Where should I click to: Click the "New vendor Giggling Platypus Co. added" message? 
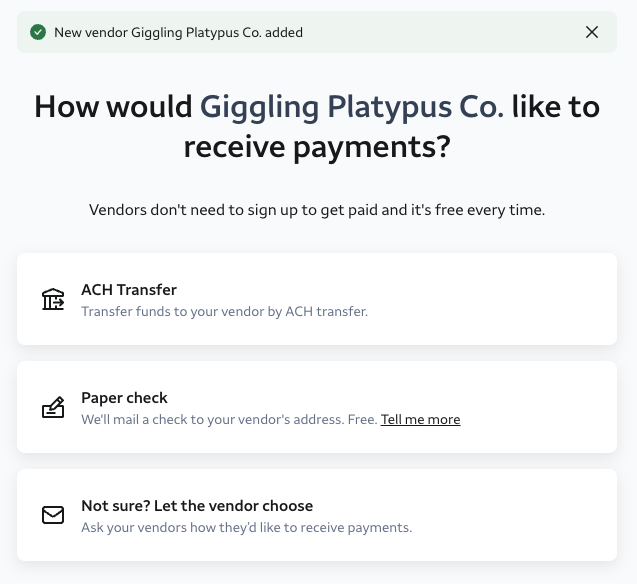point(178,32)
